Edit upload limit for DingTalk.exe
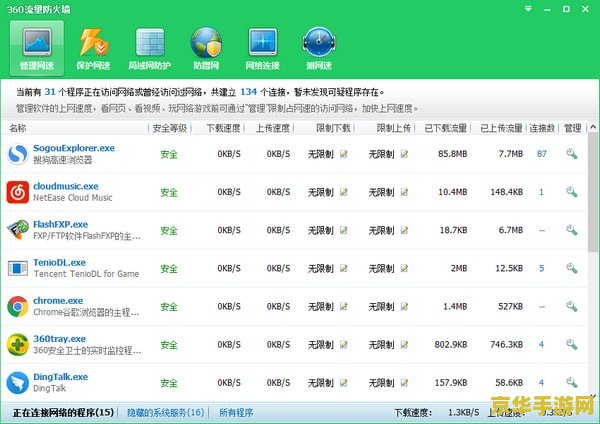Screen dimensions: 600x424 (x=404, y=383)
